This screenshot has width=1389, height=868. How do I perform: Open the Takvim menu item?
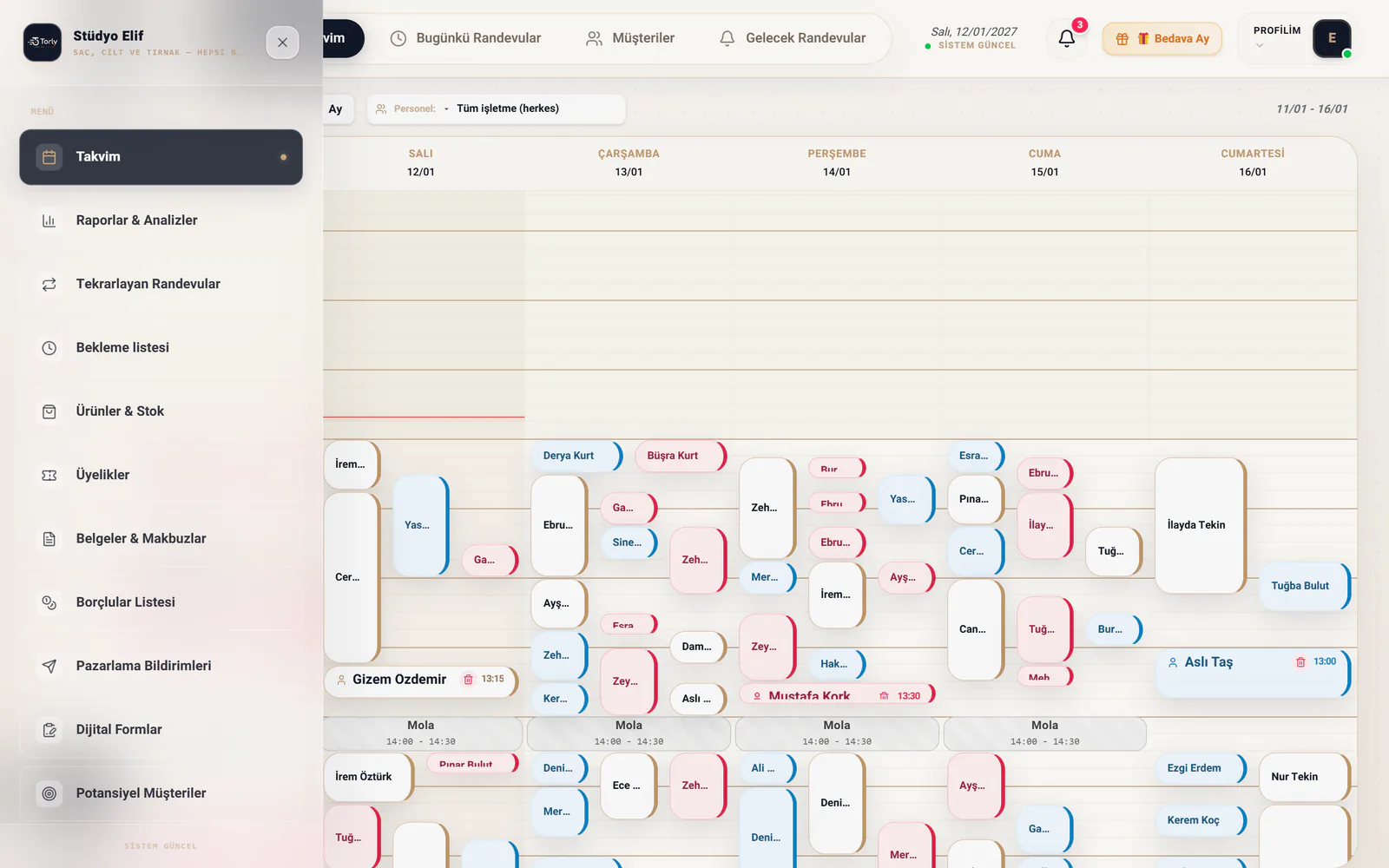tap(161, 157)
